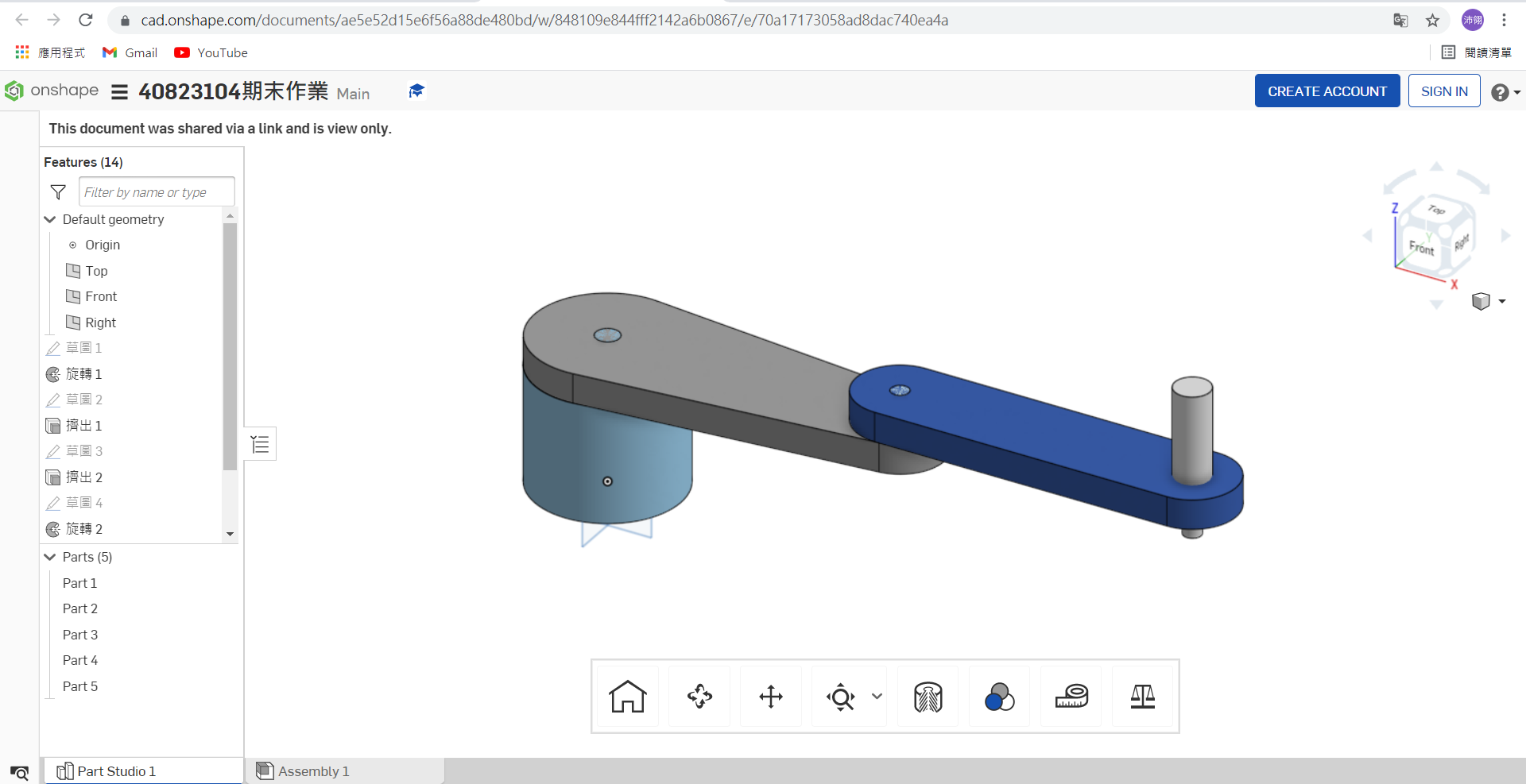Click the filter funnel icon

pyautogui.click(x=58, y=192)
